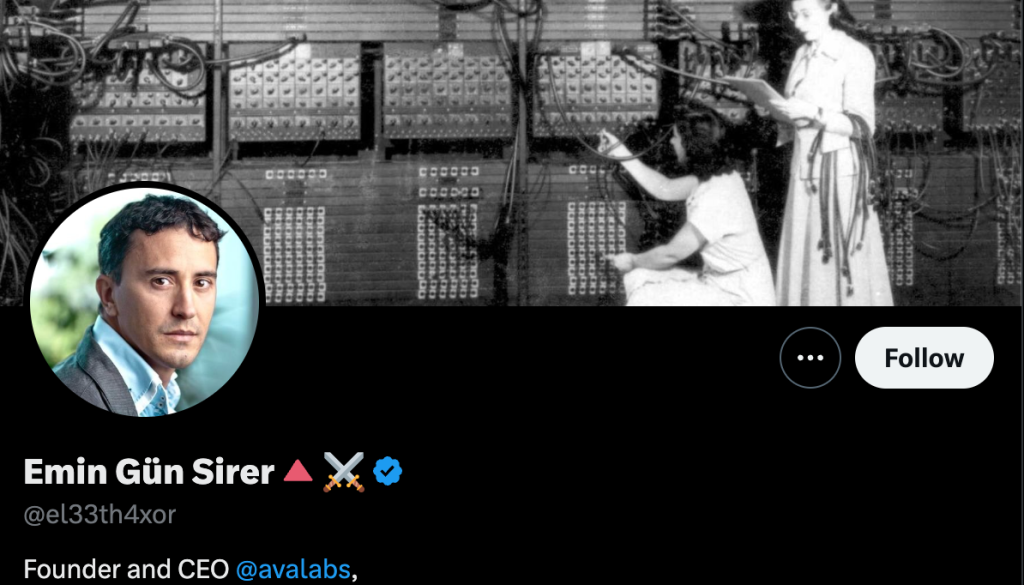Click the leftmost white plugboard grid in banner
The width and height of the screenshot is (1024, 585).
click(294, 253)
